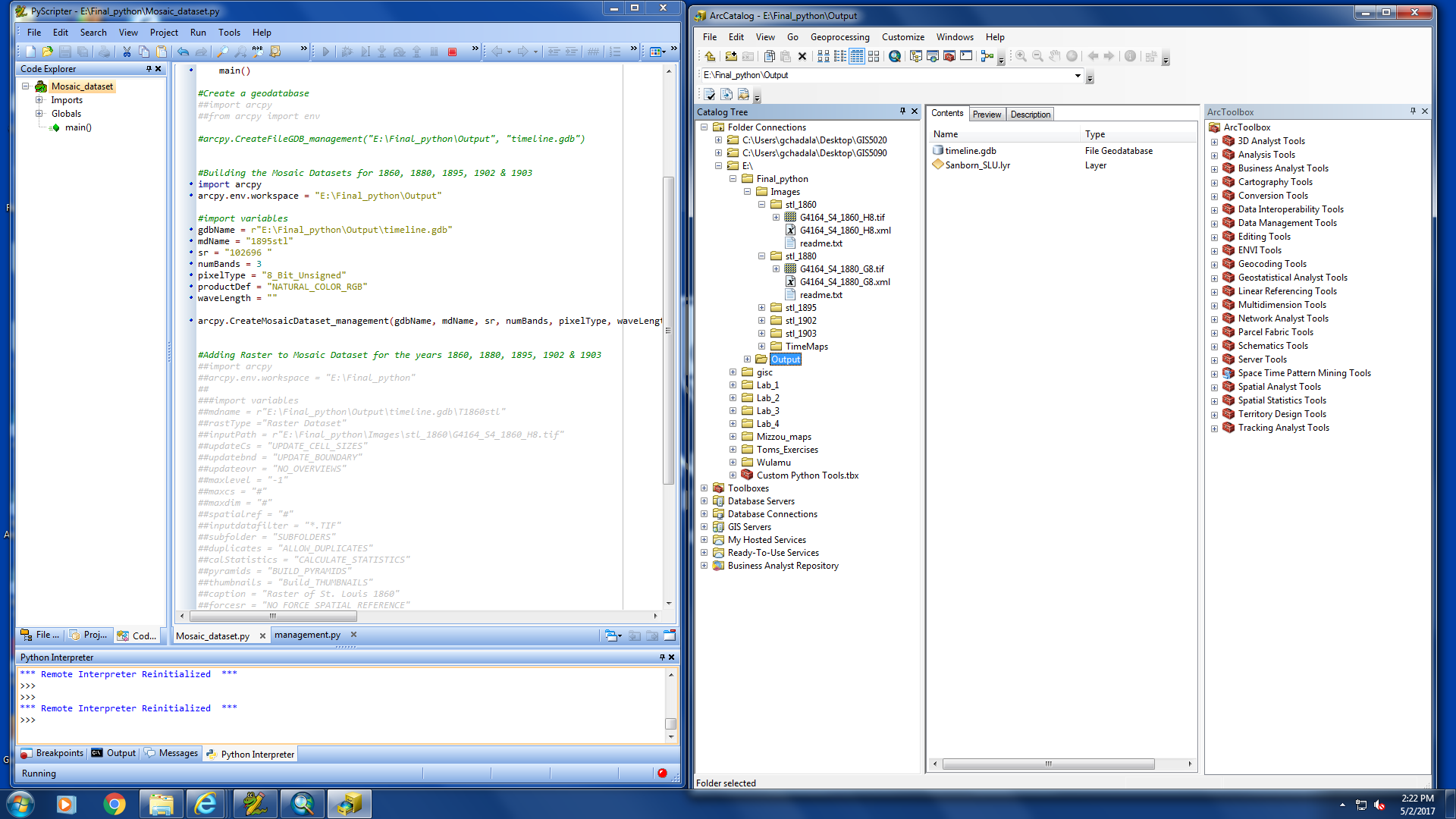Switch to the management.py editor tab
This screenshot has height=819, width=1456.
tap(308, 635)
